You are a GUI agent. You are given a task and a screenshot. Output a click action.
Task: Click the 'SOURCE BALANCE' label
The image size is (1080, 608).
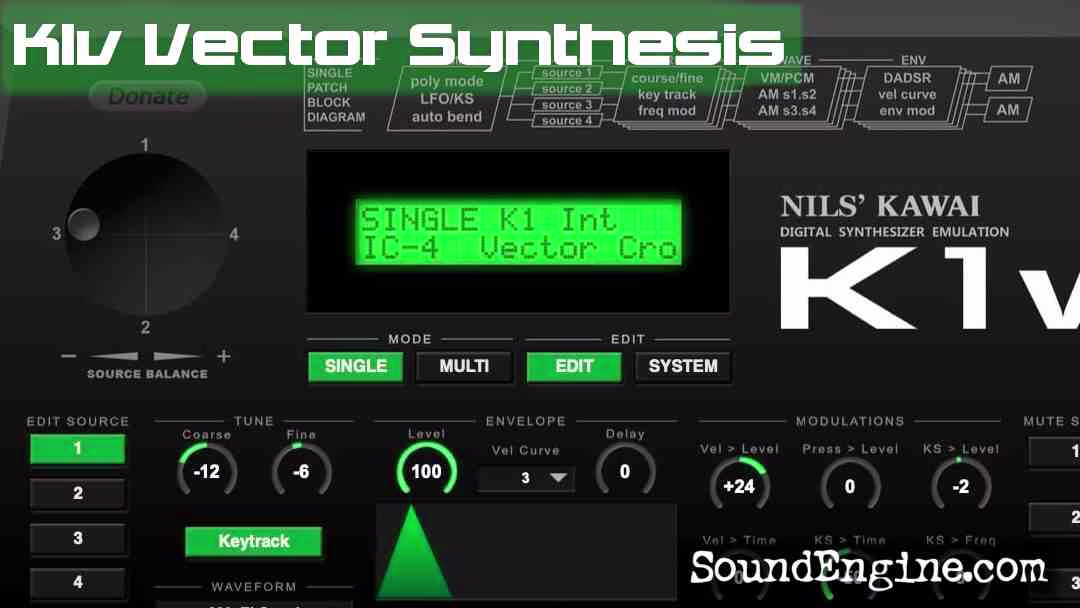pyautogui.click(x=147, y=374)
